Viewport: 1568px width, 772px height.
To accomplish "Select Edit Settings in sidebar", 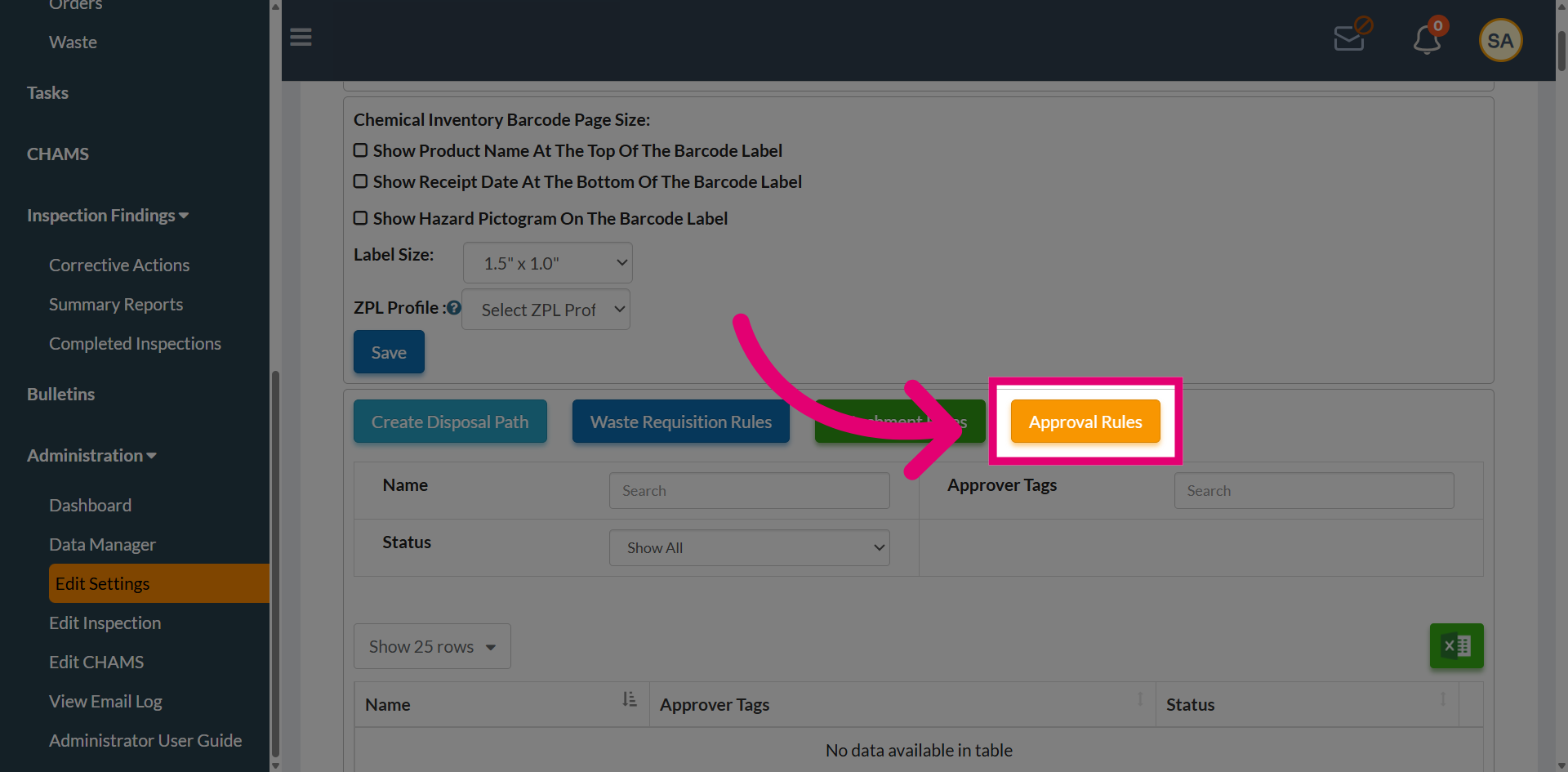I will coord(159,583).
